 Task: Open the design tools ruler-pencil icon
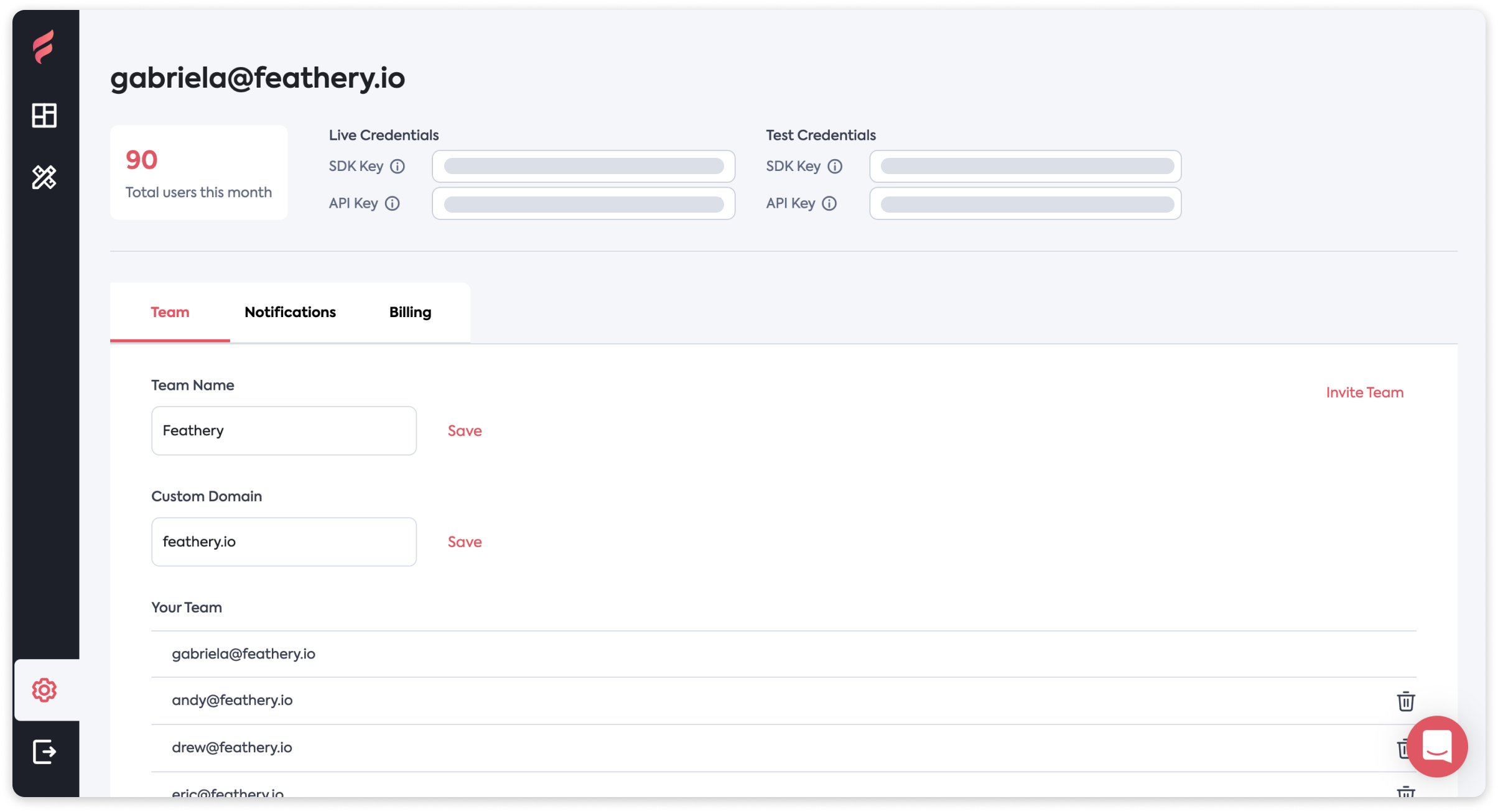coord(44,177)
